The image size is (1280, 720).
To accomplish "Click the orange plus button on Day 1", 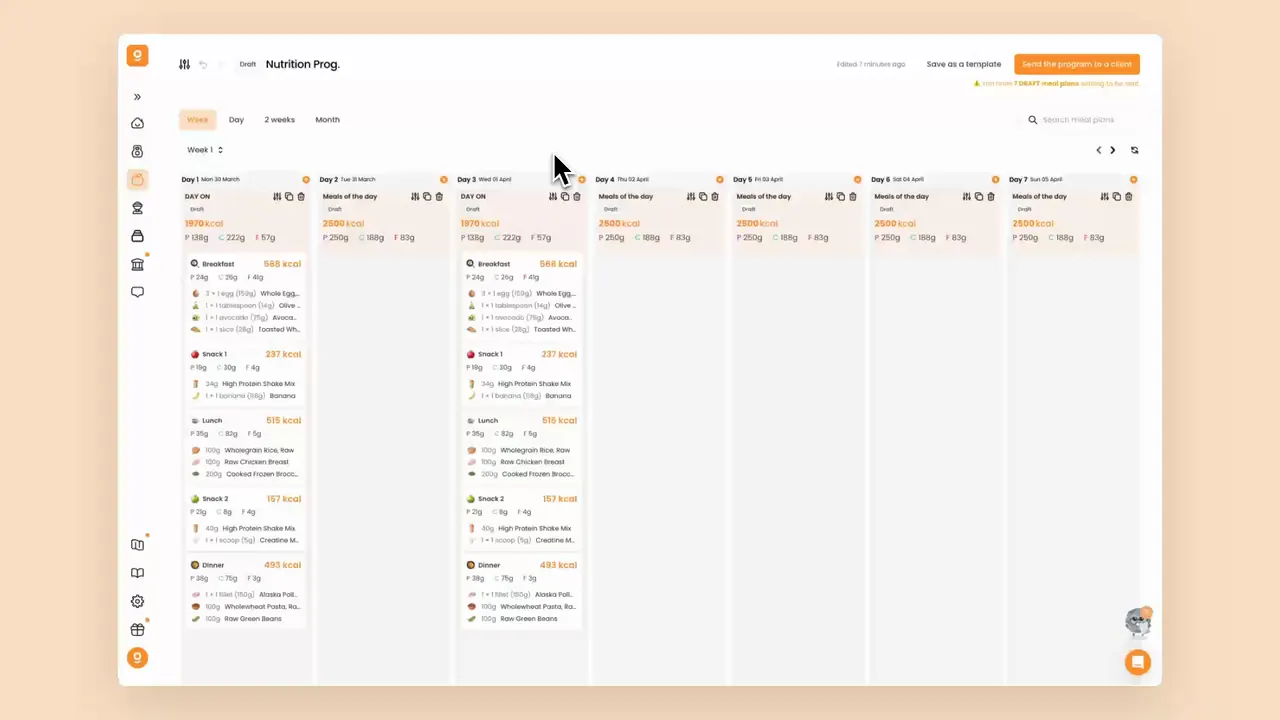I will tap(306, 180).
